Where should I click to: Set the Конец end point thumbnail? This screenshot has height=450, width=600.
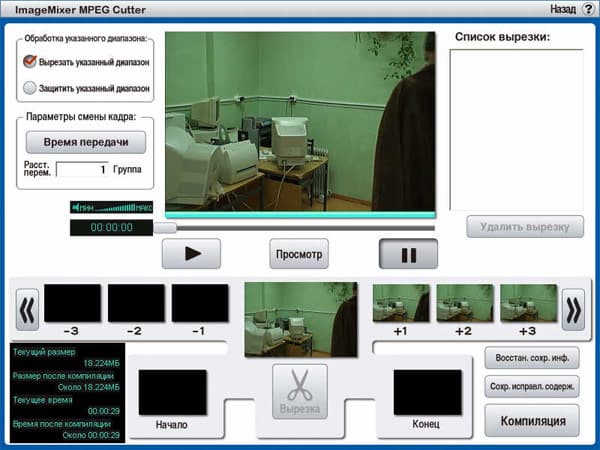coord(428,392)
